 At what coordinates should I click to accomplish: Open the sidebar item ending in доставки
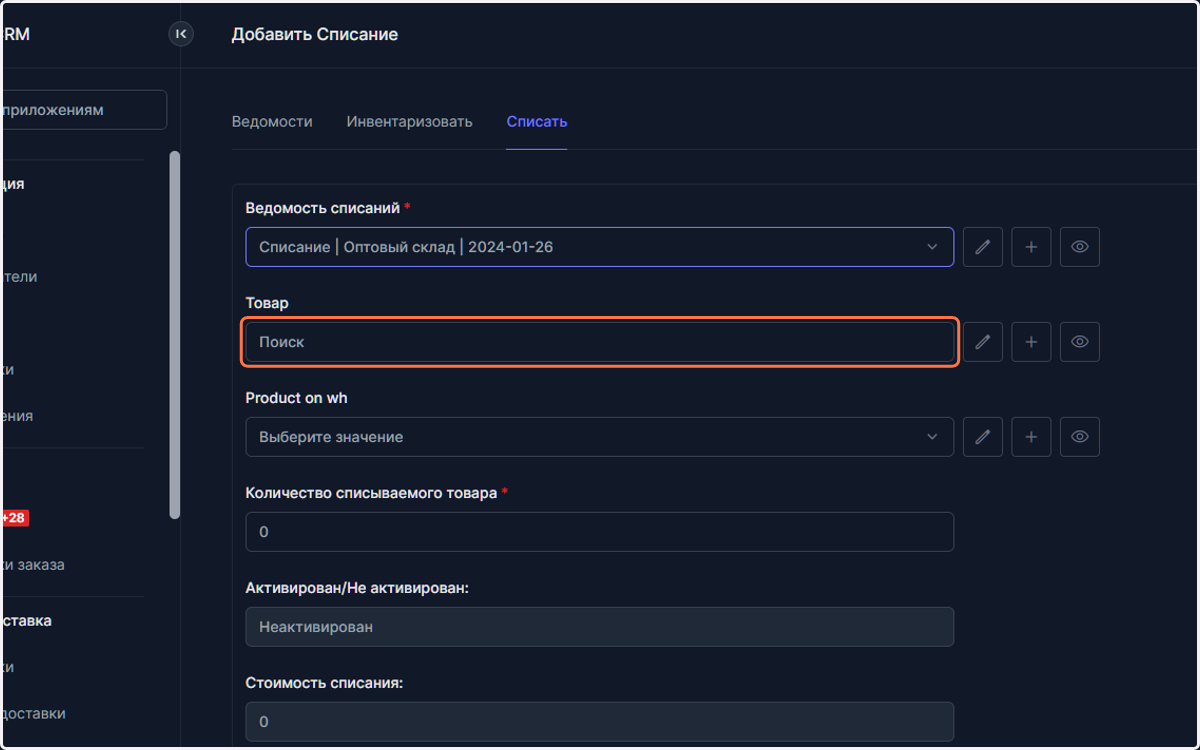(33, 714)
